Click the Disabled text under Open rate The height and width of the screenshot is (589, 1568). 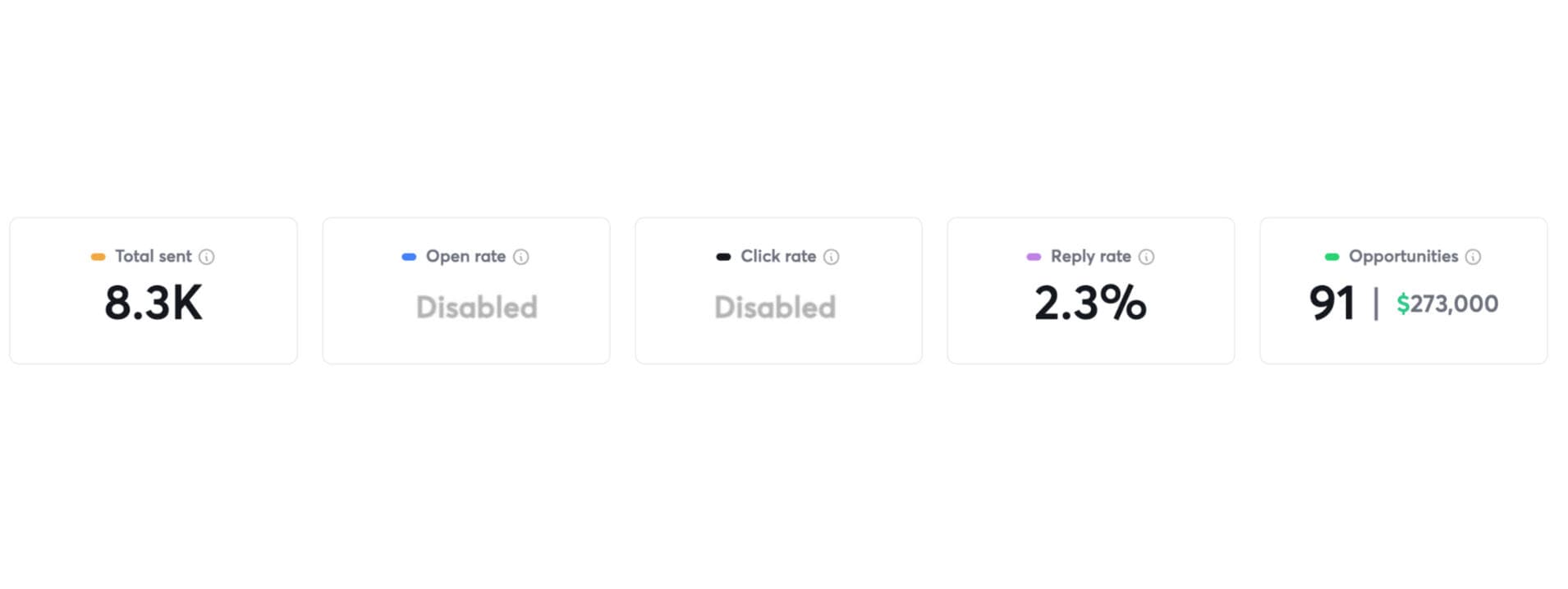(x=476, y=307)
